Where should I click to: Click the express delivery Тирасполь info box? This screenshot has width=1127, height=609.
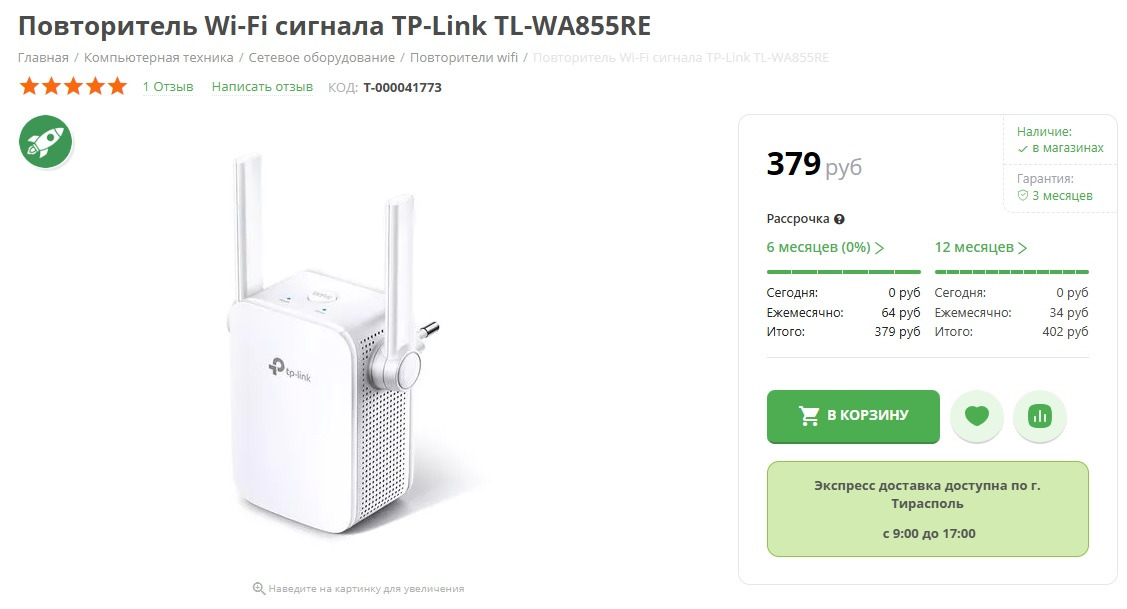927,509
